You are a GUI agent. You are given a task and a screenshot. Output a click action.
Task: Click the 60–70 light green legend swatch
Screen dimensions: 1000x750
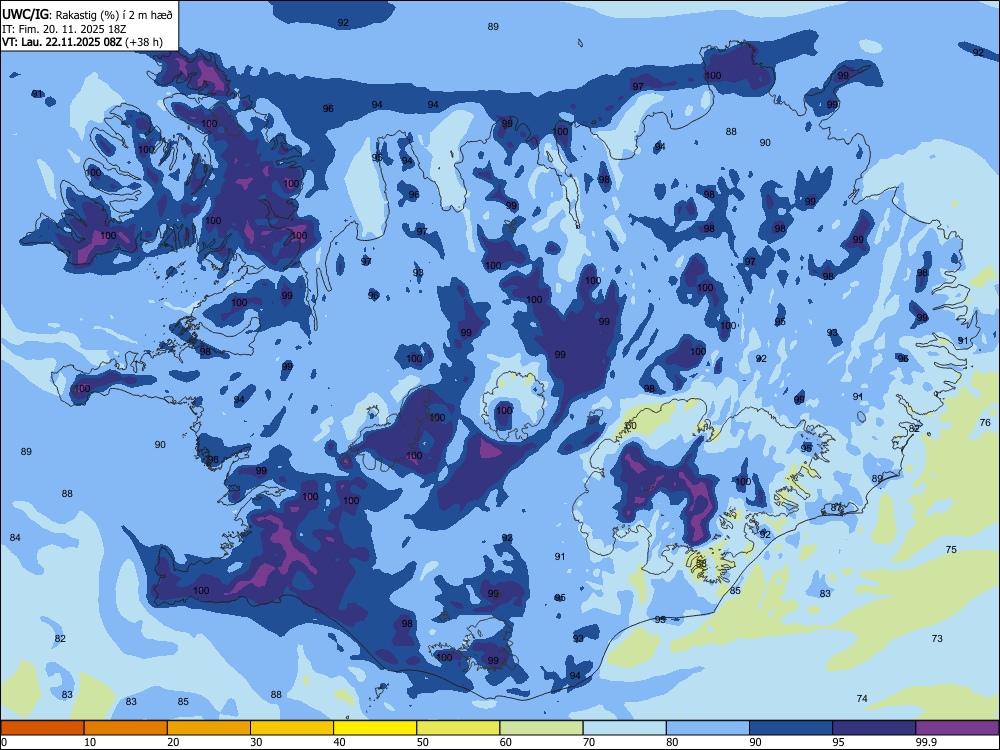541,728
